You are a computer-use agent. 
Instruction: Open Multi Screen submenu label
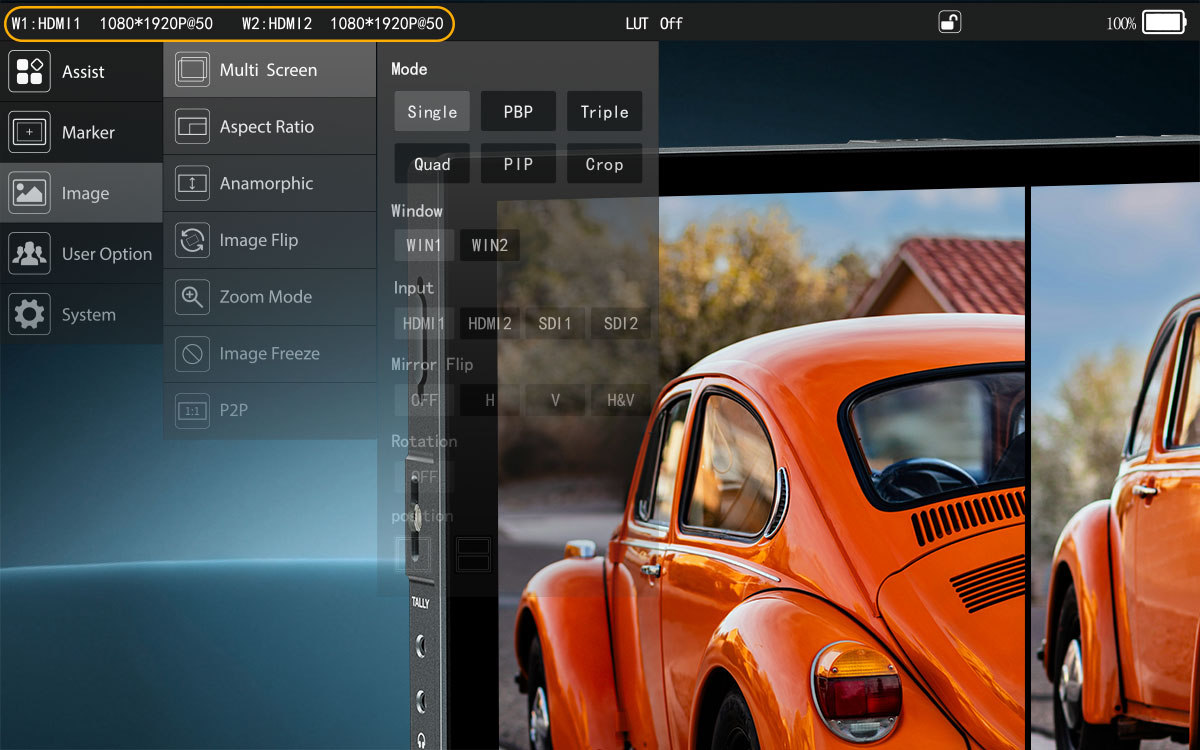tap(268, 70)
